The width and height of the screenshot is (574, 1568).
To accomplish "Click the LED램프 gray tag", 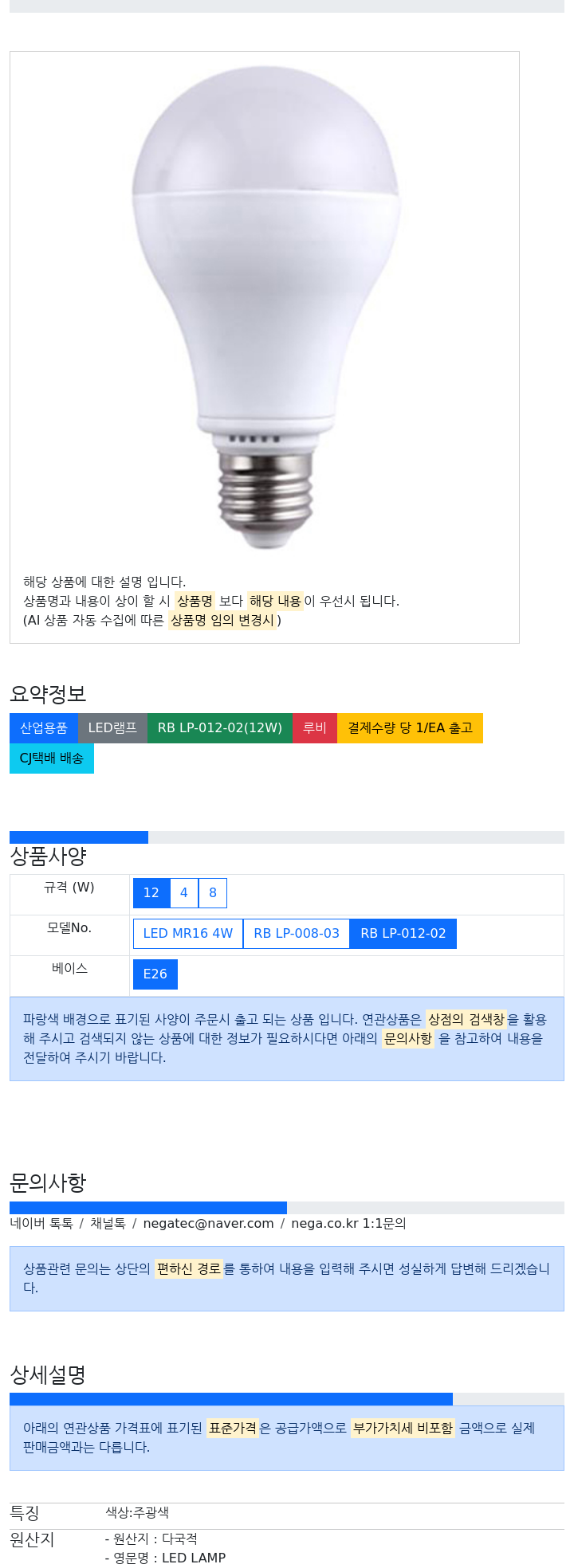I will 112,728.
